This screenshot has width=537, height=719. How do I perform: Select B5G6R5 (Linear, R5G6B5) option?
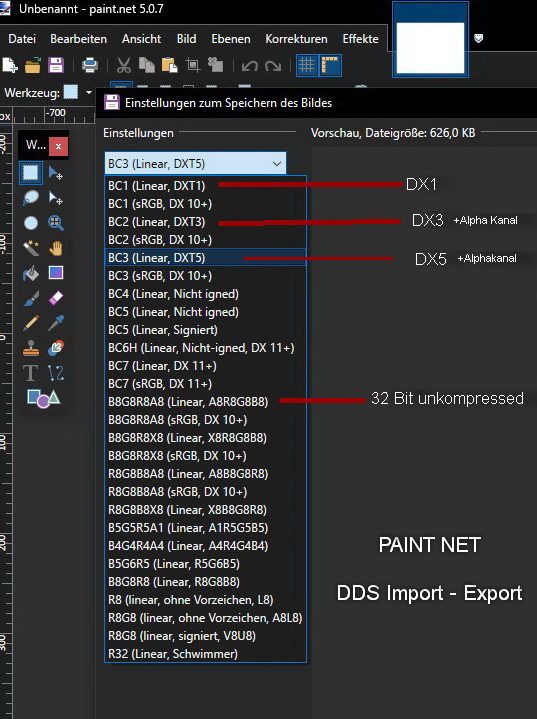pyautogui.click(x=205, y=564)
